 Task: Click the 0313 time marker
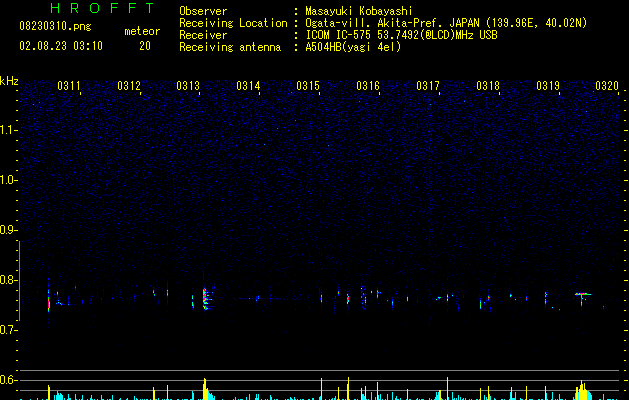188,86
